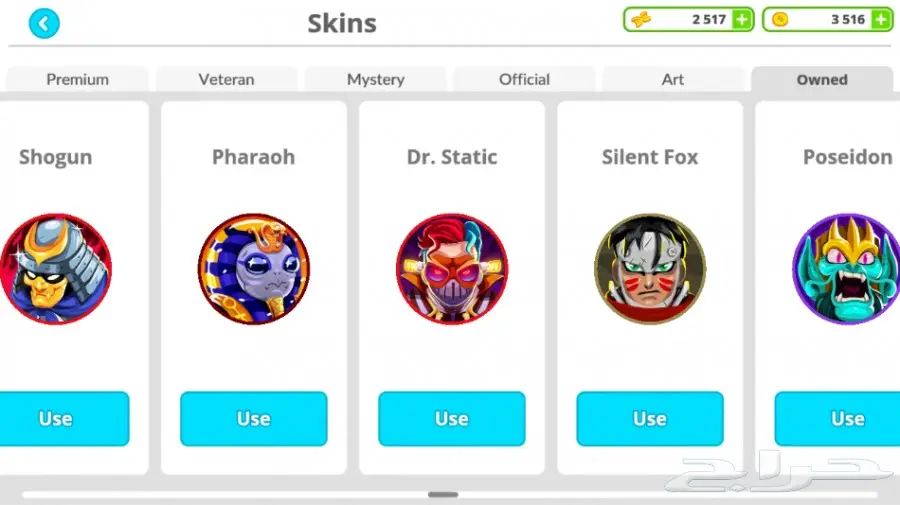Tap the Dr. Static skin avatar
Image resolution: width=900 pixels, height=505 pixels.
[x=452, y=269]
